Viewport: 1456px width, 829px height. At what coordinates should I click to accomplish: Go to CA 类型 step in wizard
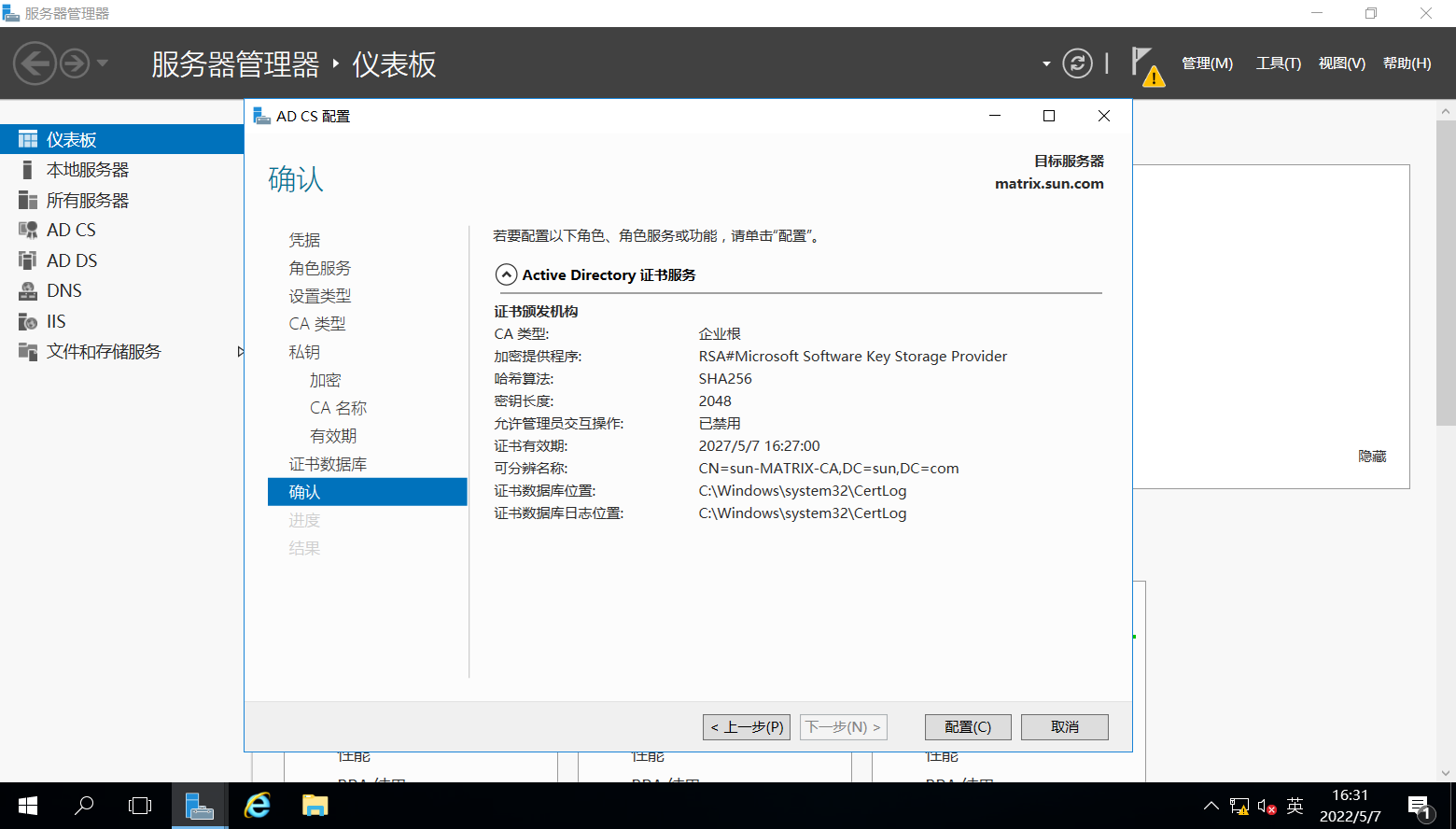tap(317, 324)
